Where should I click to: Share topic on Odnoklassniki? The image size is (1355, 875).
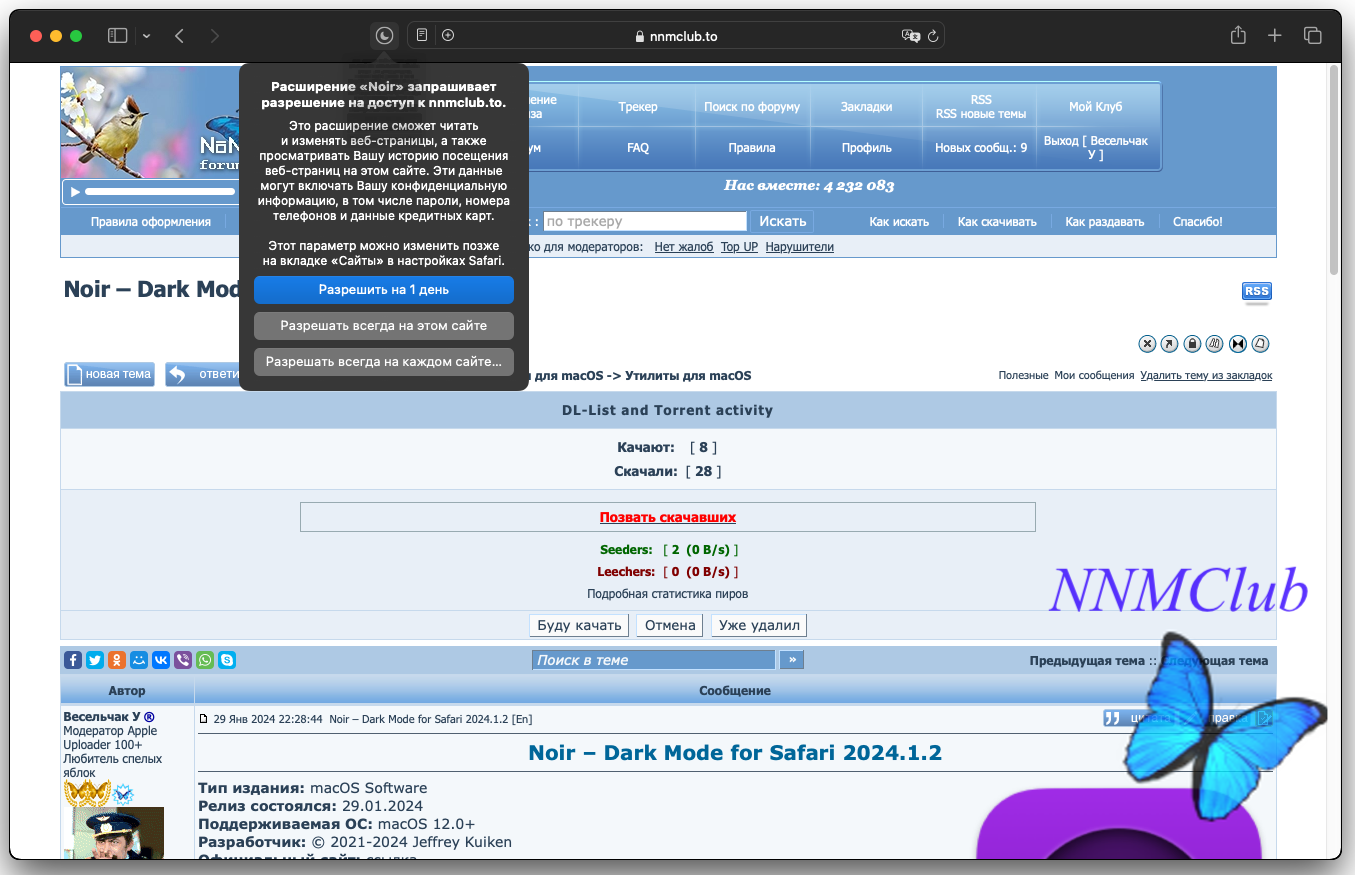point(117,660)
